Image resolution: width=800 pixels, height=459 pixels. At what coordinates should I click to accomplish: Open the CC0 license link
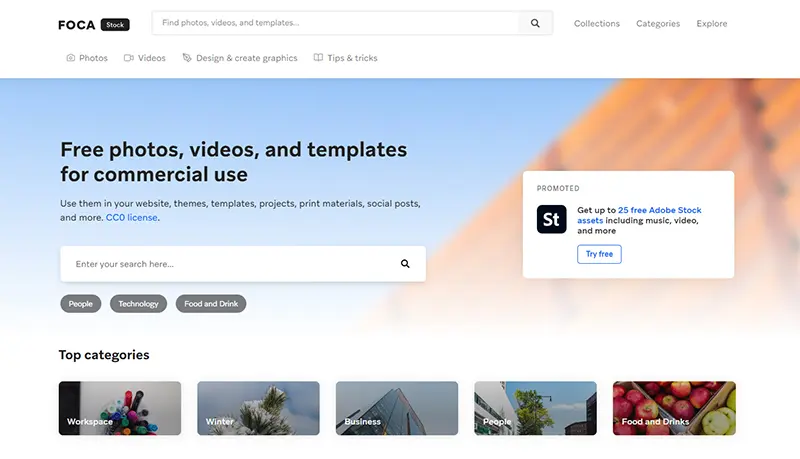tap(132, 217)
